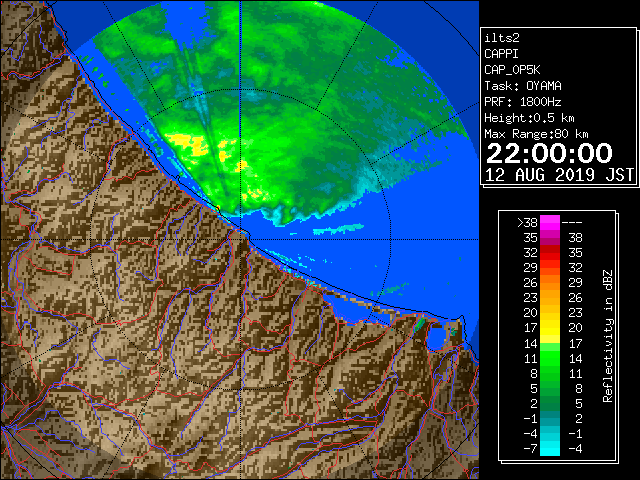Pick the bright green legend swatch

[x=550, y=358]
